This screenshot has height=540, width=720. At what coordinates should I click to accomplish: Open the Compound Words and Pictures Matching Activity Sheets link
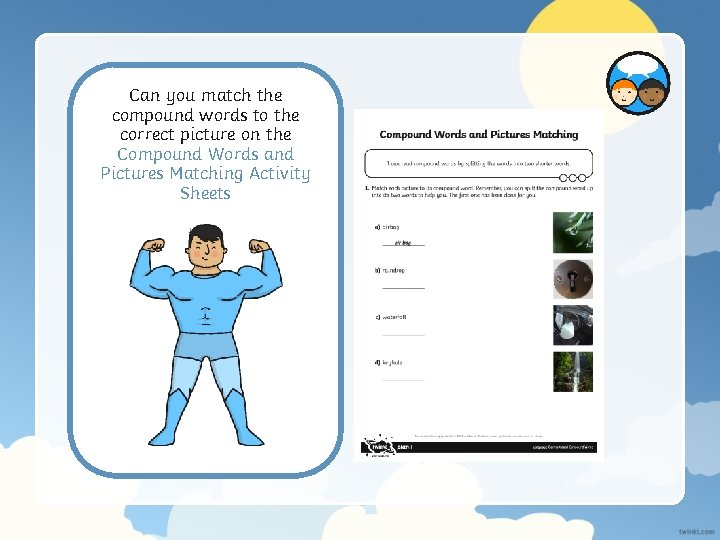click(x=205, y=174)
